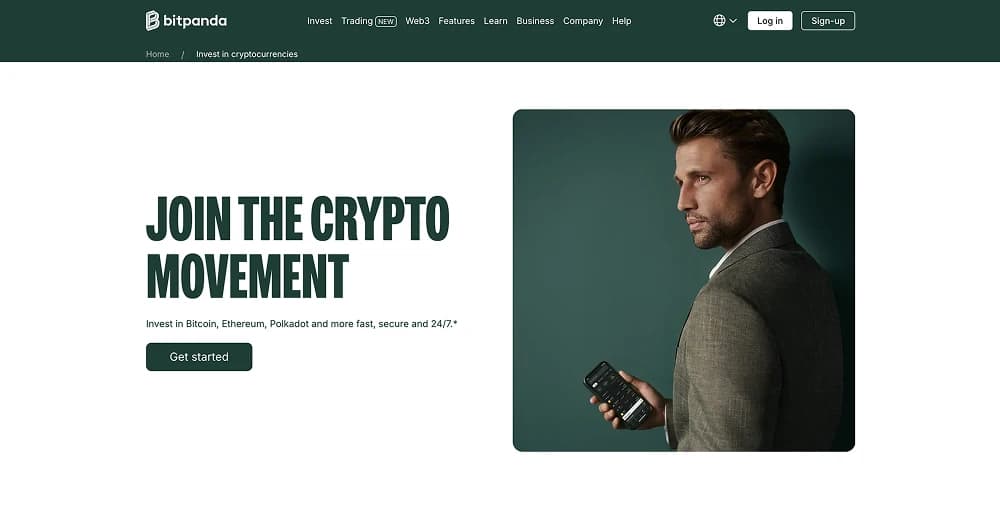Click the Sign-up button
The width and height of the screenshot is (1000, 507).
(x=828, y=20)
